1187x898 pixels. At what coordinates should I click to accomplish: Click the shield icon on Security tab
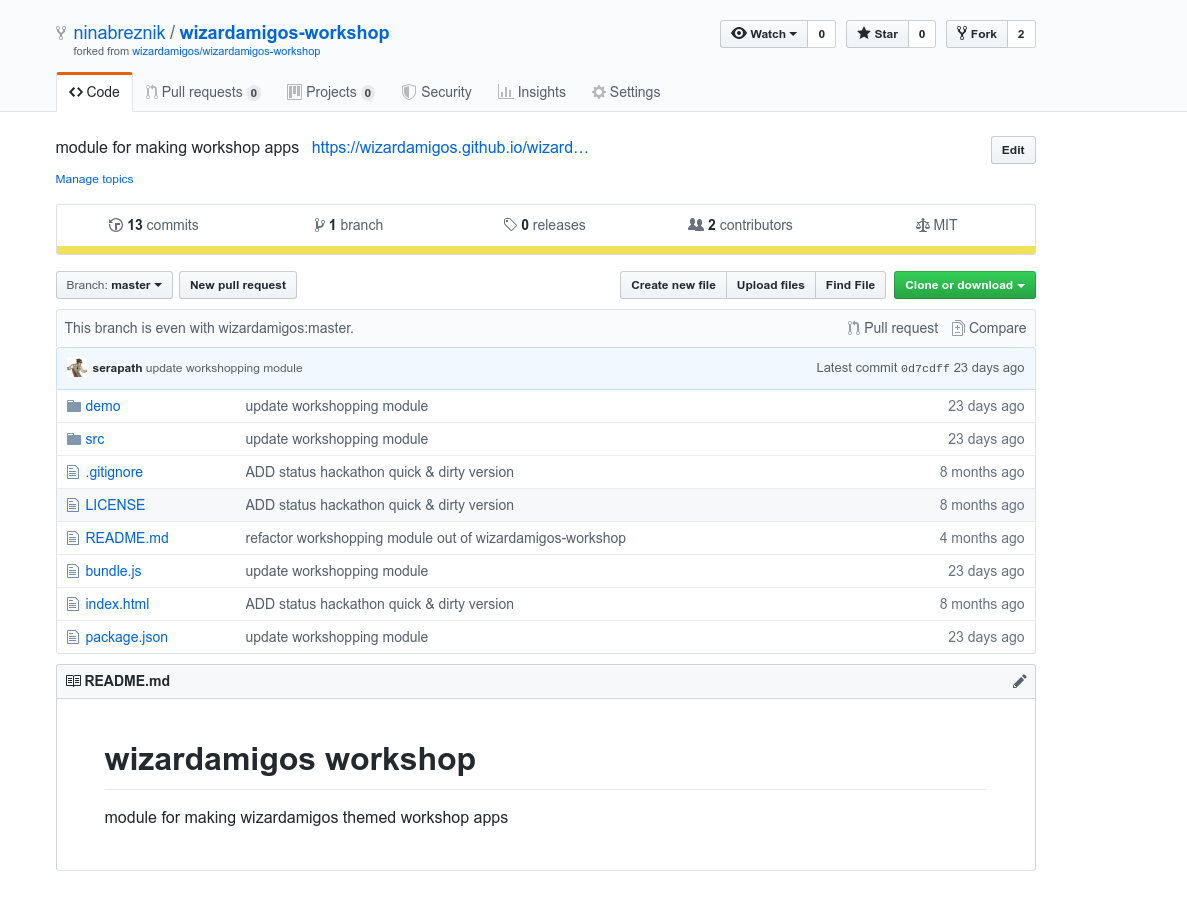click(x=409, y=92)
